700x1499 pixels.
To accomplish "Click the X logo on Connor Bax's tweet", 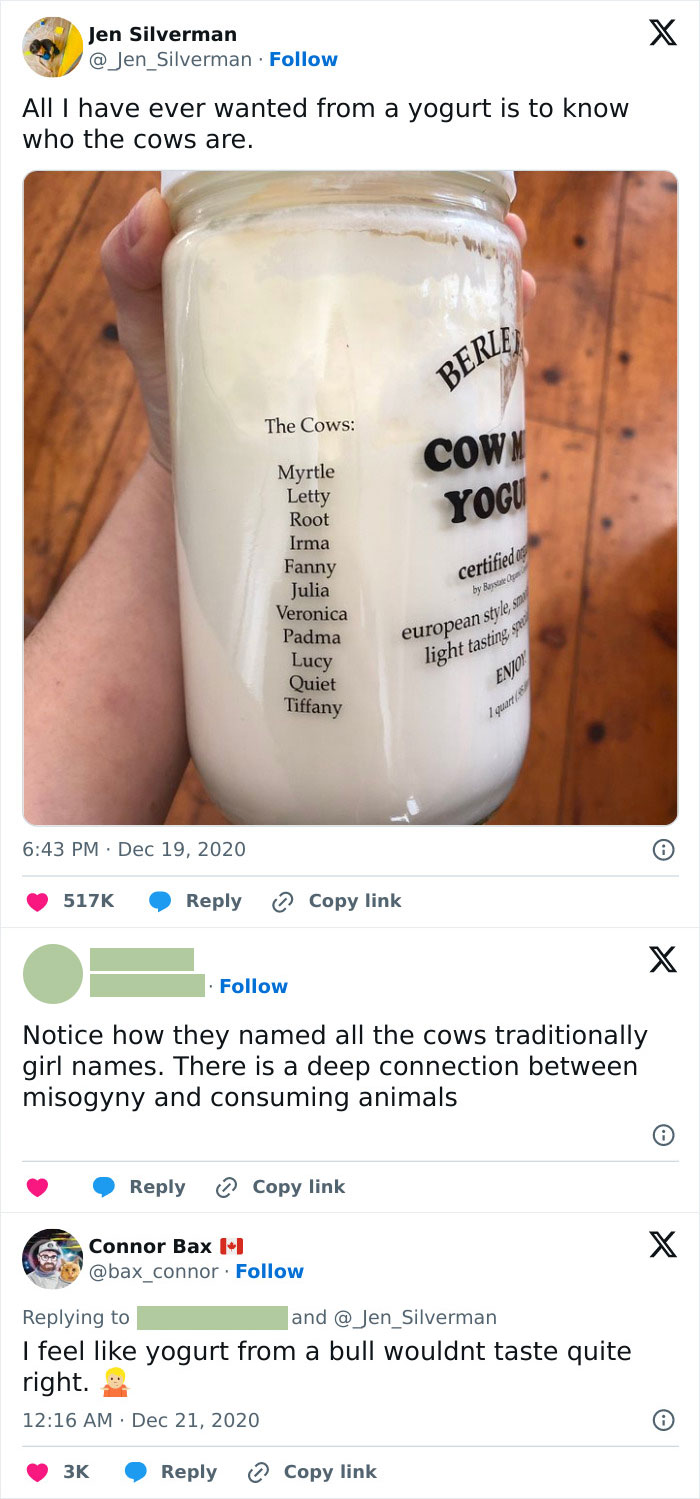I will pyautogui.click(x=662, y=1245).
